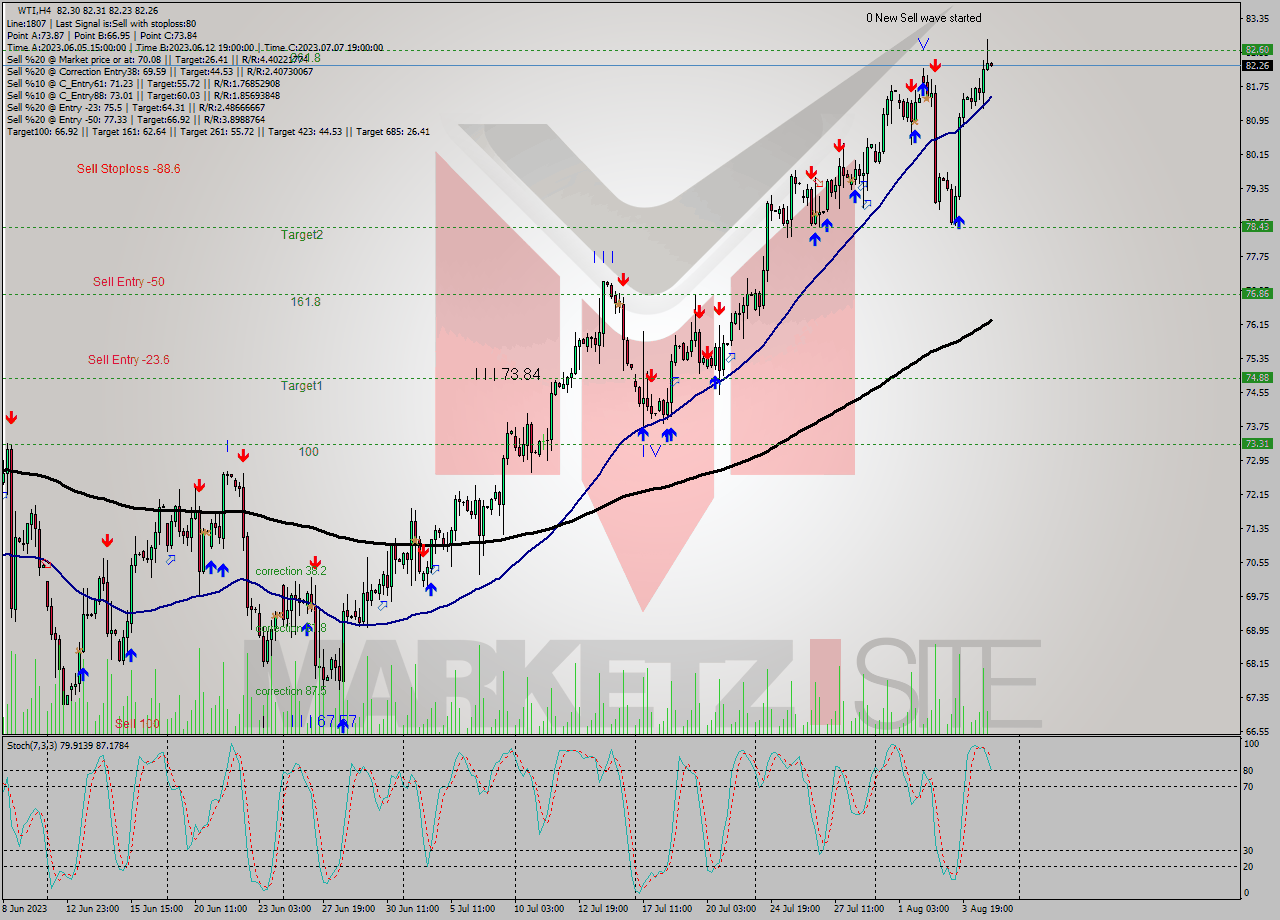This screenshot has width=1280, height=920.
Task: Click the 'correction 38.2' label
Action: click(x=291, y=571)
